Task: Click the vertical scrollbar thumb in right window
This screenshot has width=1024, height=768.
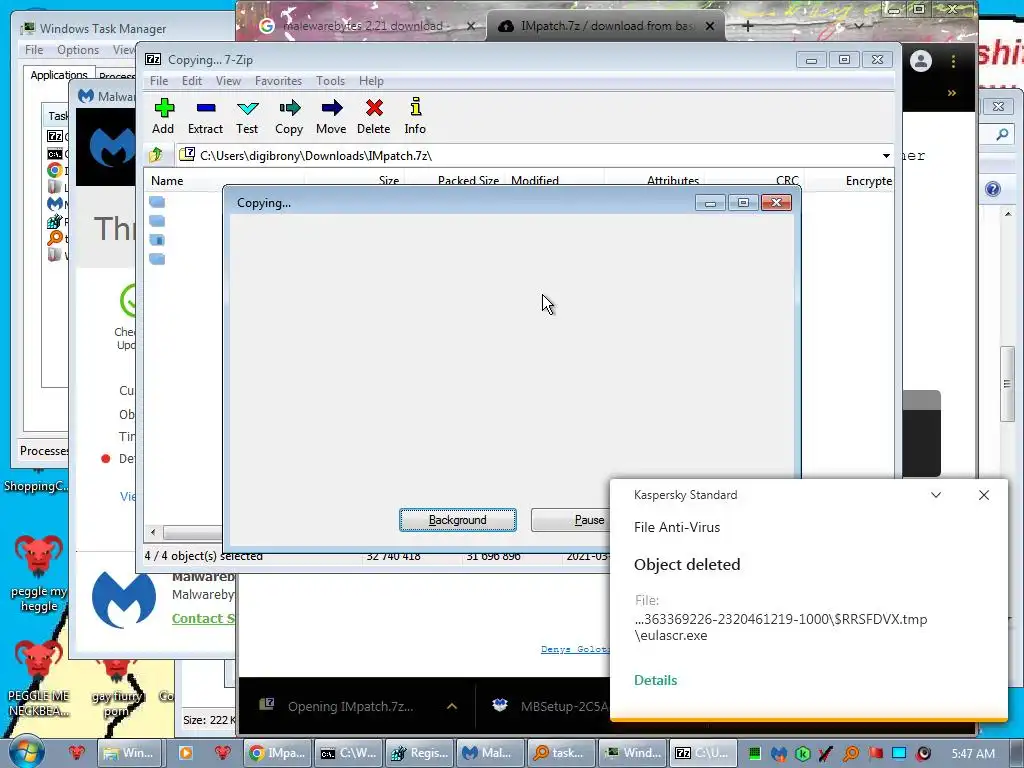Action: 1007,384
